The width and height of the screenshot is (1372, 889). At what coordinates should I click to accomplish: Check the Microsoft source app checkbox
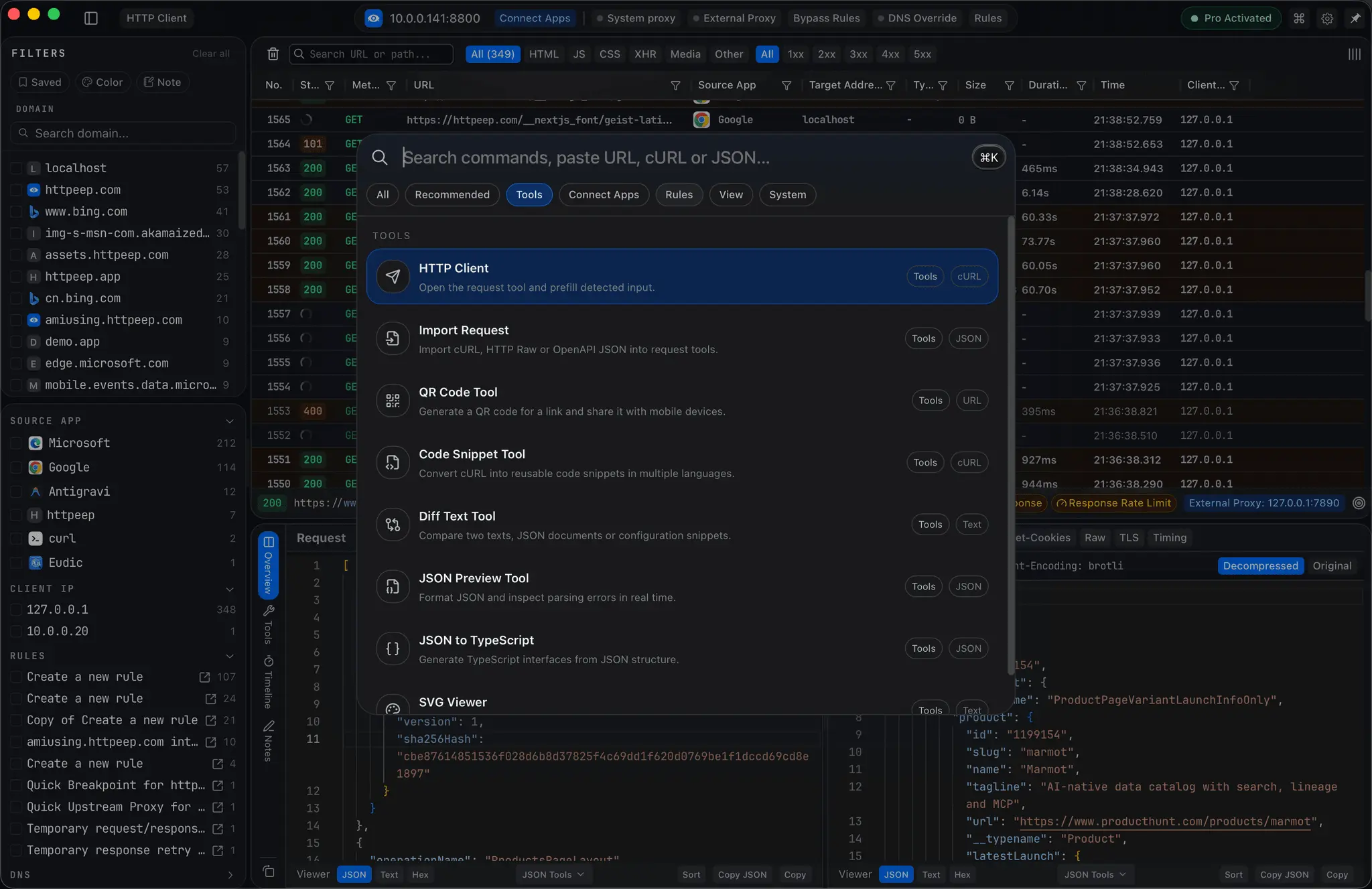(17, 443)
